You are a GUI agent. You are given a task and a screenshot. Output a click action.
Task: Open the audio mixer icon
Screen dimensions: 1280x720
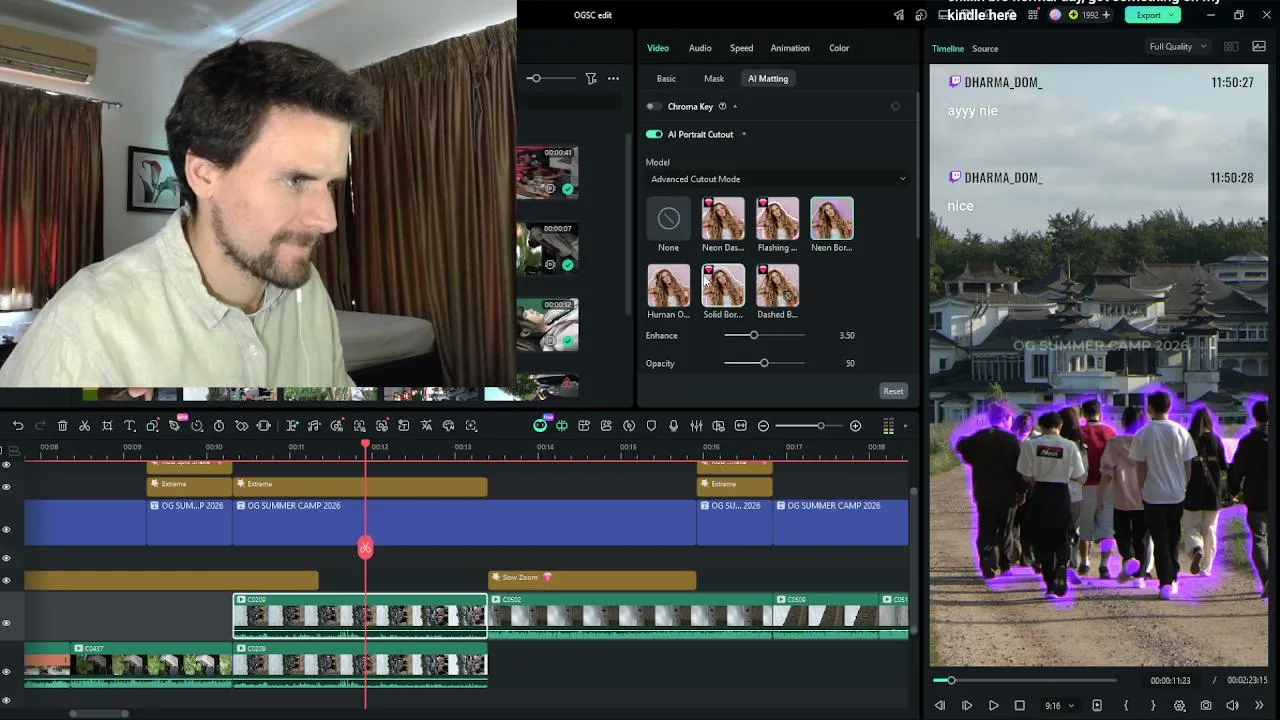pyautogui.click(x=696, y=426)
